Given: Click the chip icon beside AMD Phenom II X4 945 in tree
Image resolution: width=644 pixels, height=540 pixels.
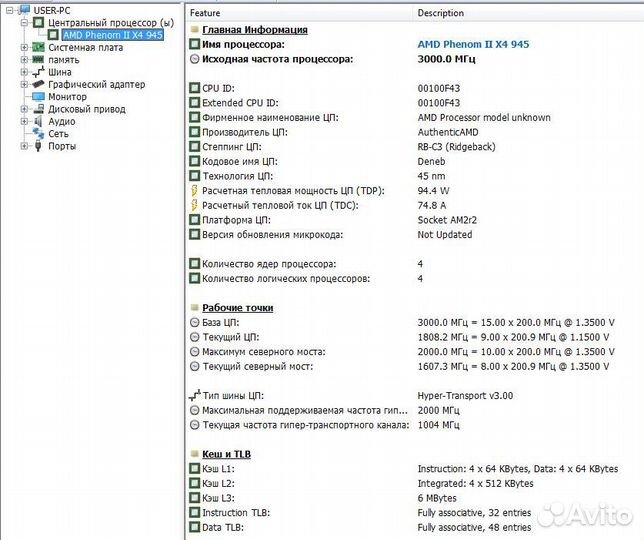Looking at the screenshot, I should pyautogui.click(x=53, y=35).
